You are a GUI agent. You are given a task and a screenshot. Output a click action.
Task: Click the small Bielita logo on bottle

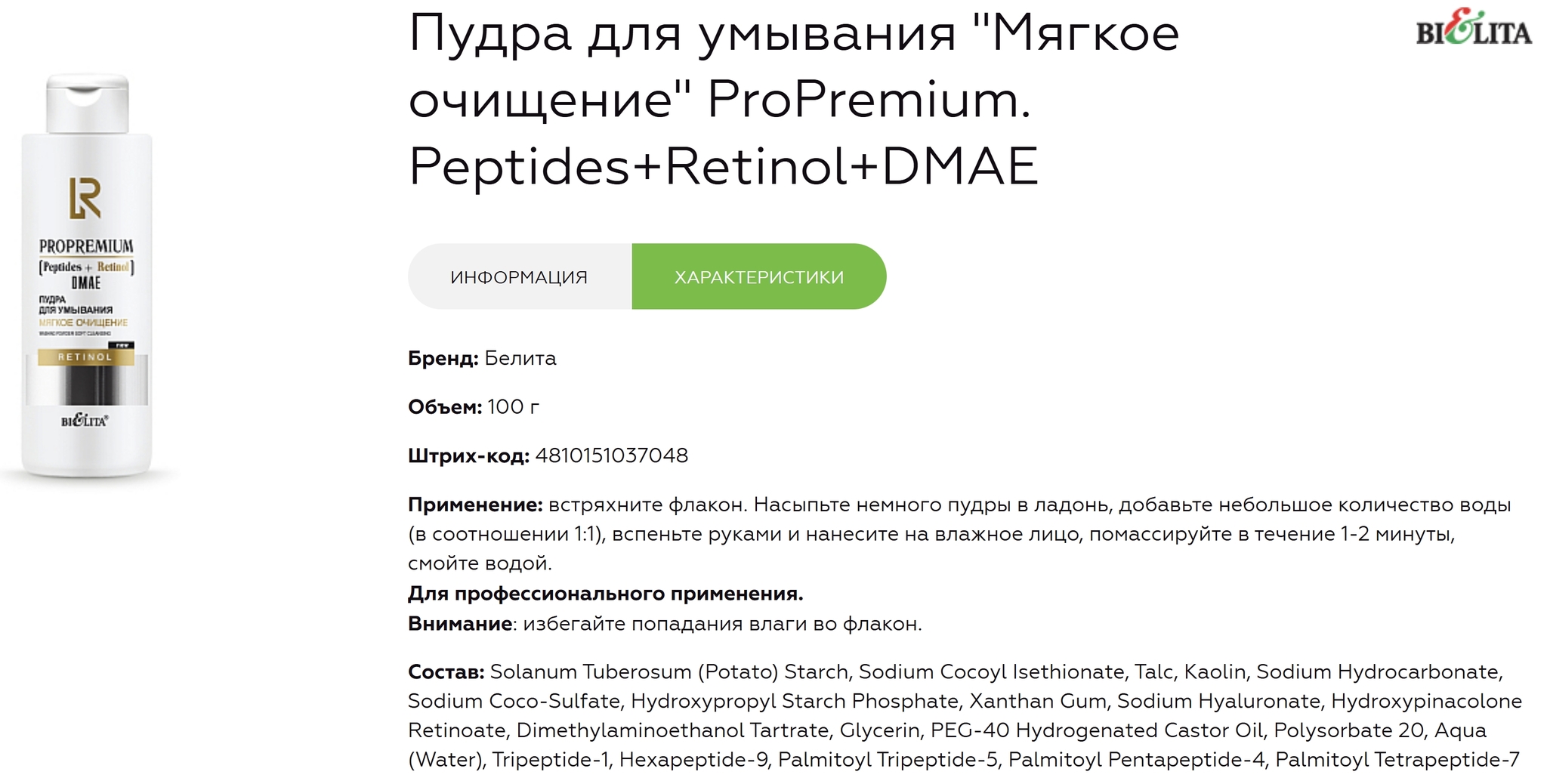tap(85, 421)
